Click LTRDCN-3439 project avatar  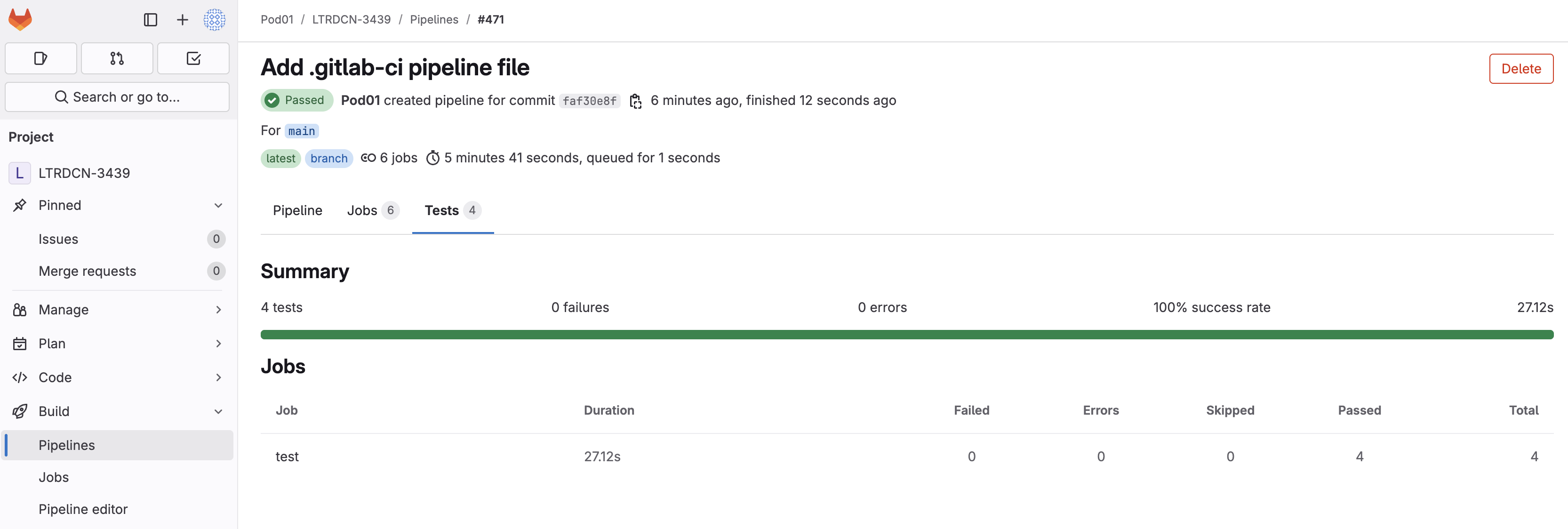coord(19,173)
